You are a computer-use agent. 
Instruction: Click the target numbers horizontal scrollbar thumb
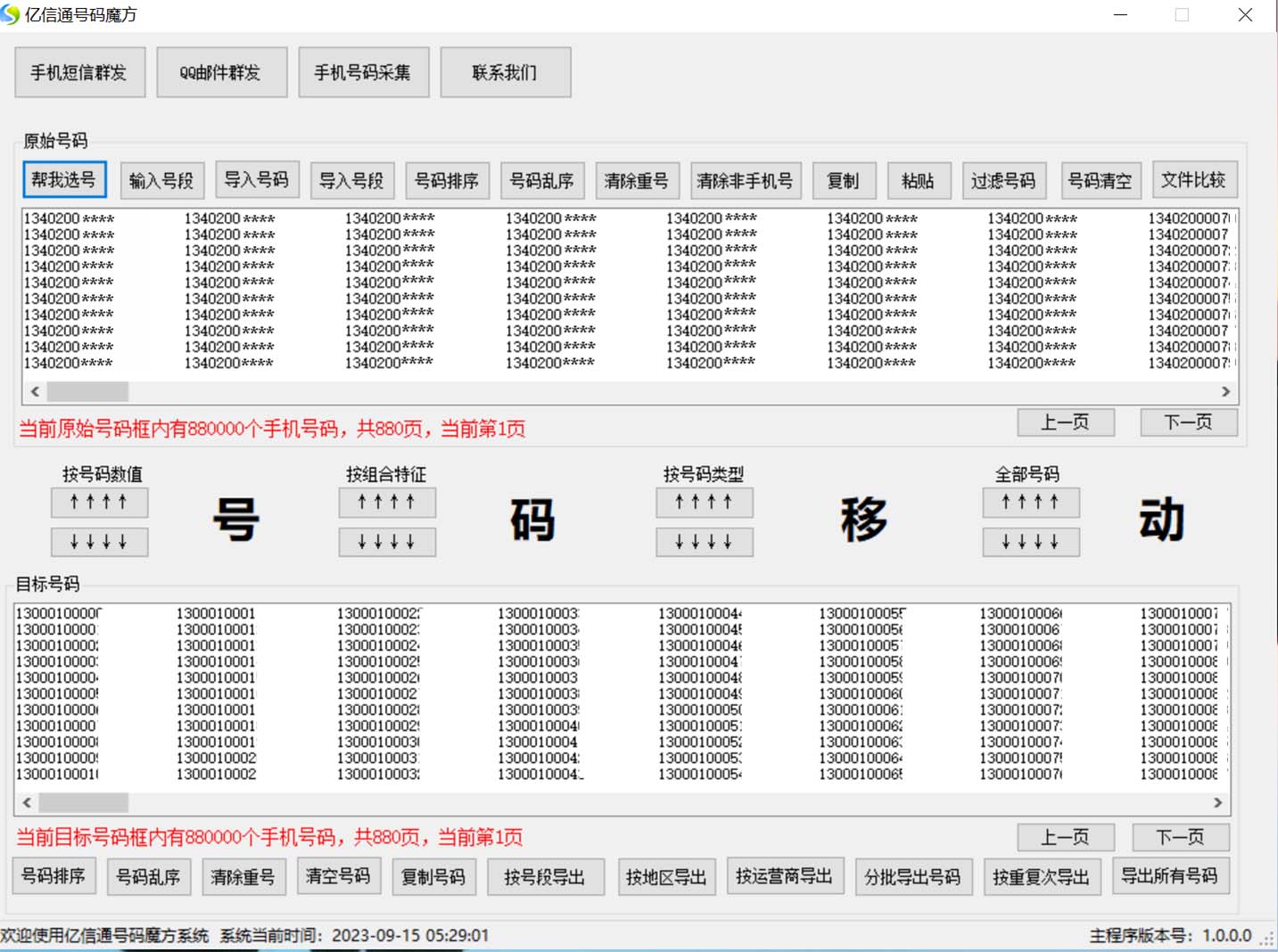click(83, 802)
